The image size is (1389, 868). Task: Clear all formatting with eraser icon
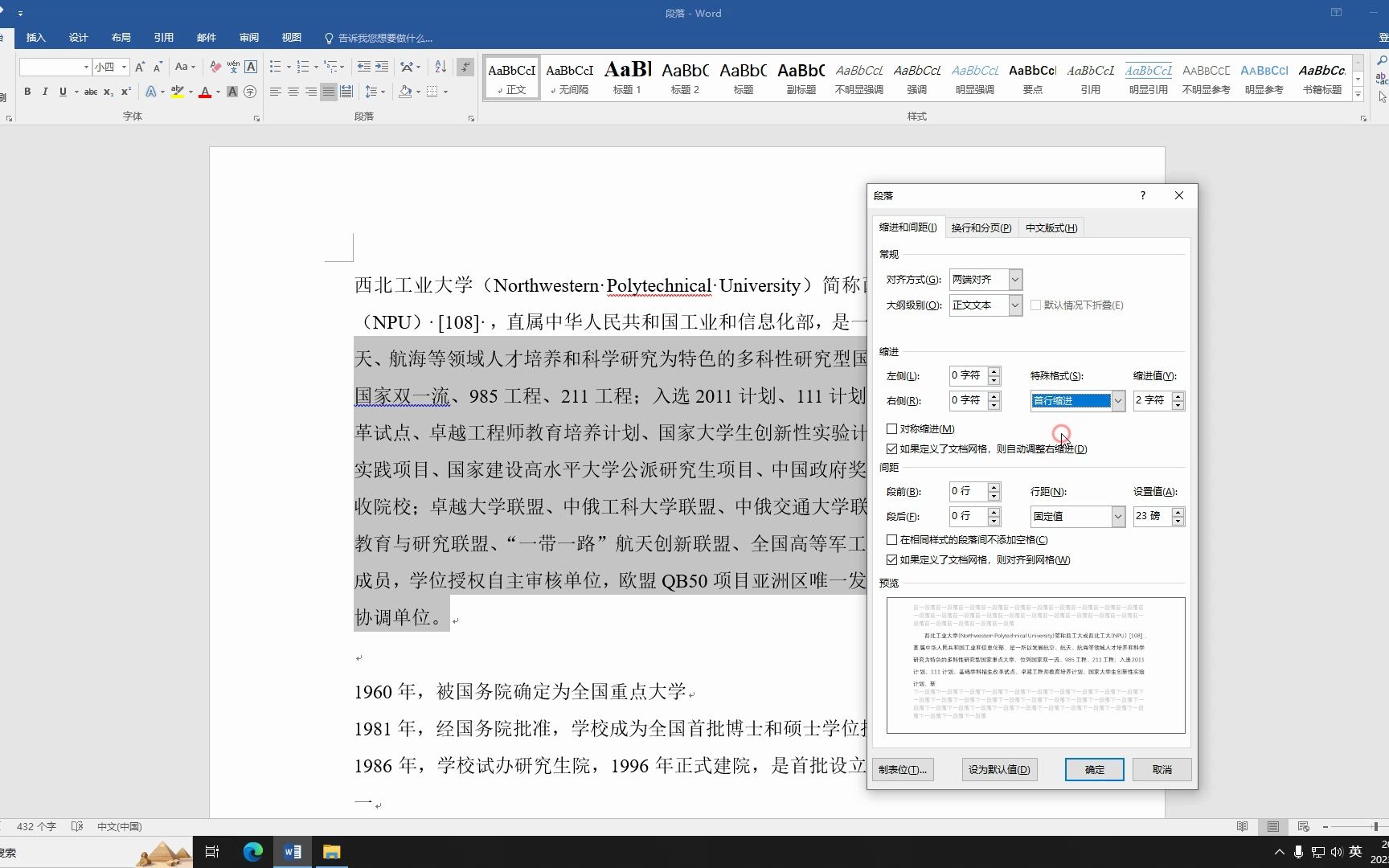click(215, 67)
